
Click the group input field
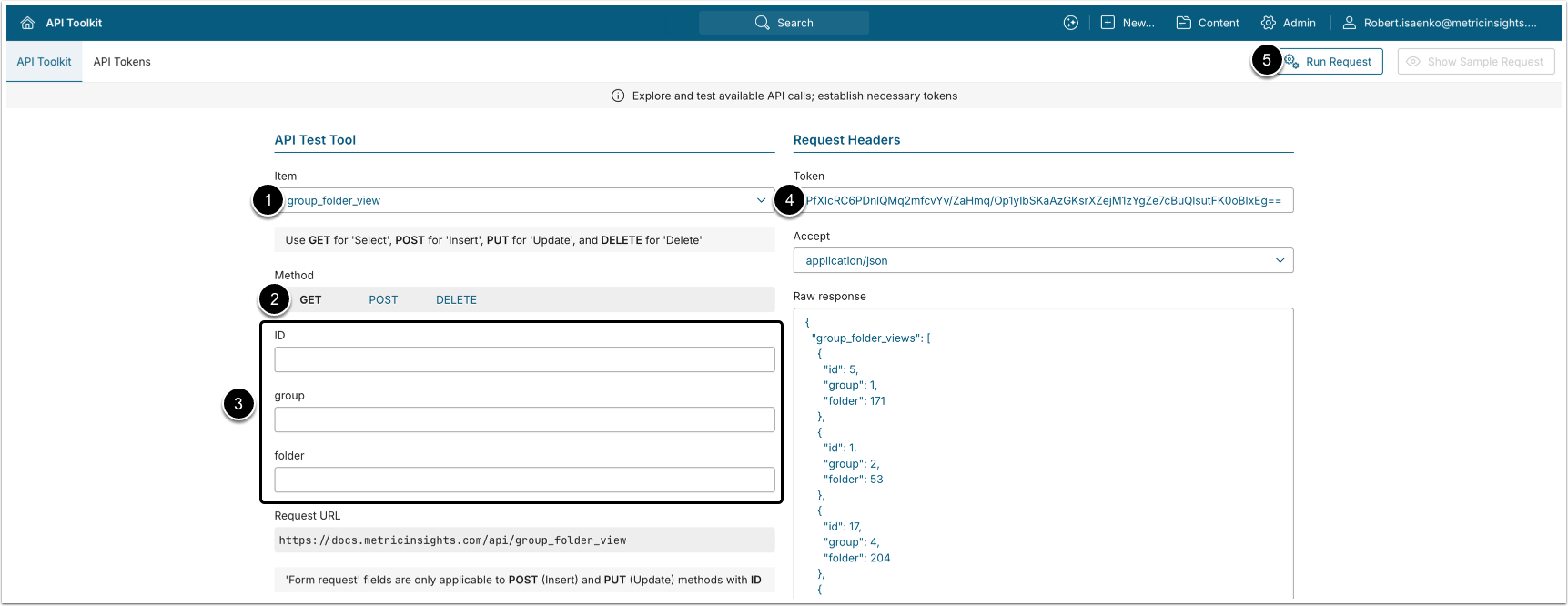[524, 419]
